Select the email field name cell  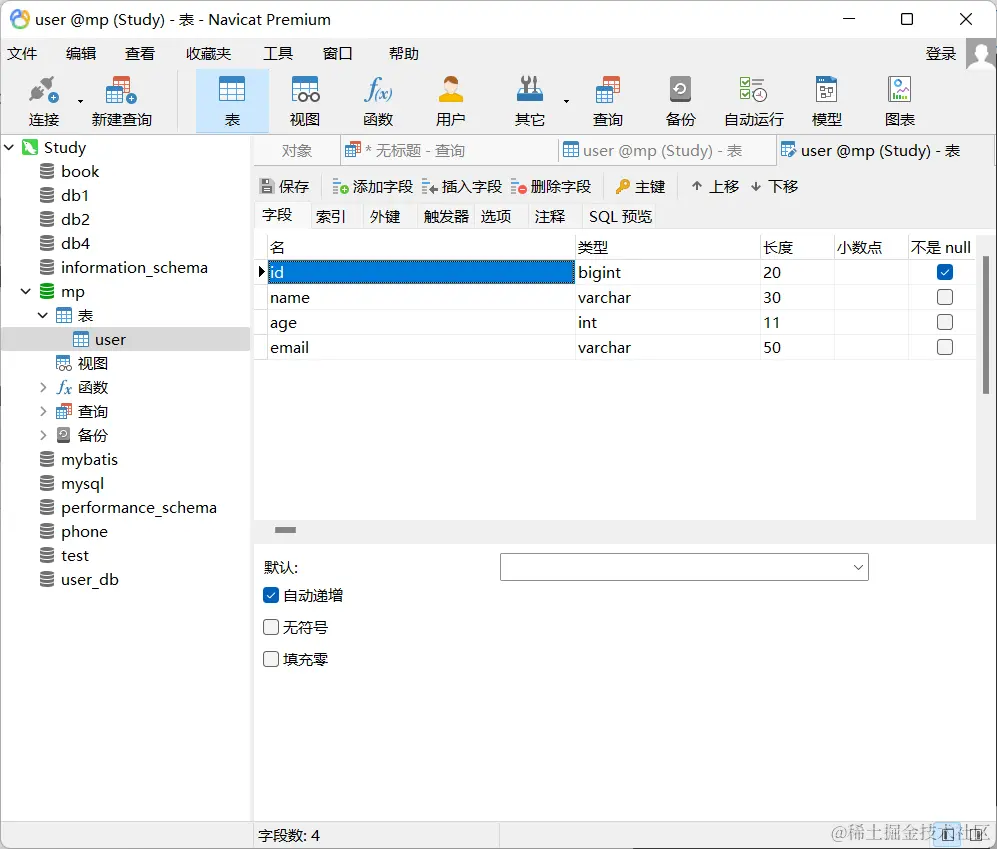pos(421,347)
